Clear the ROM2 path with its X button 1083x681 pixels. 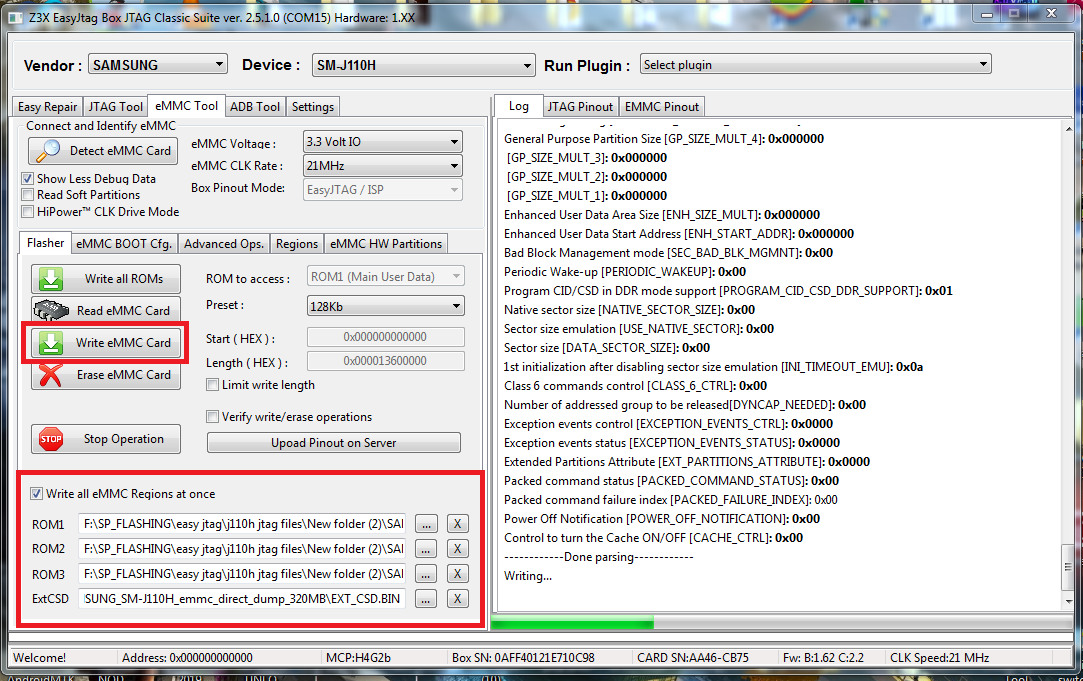coord(457,549)
